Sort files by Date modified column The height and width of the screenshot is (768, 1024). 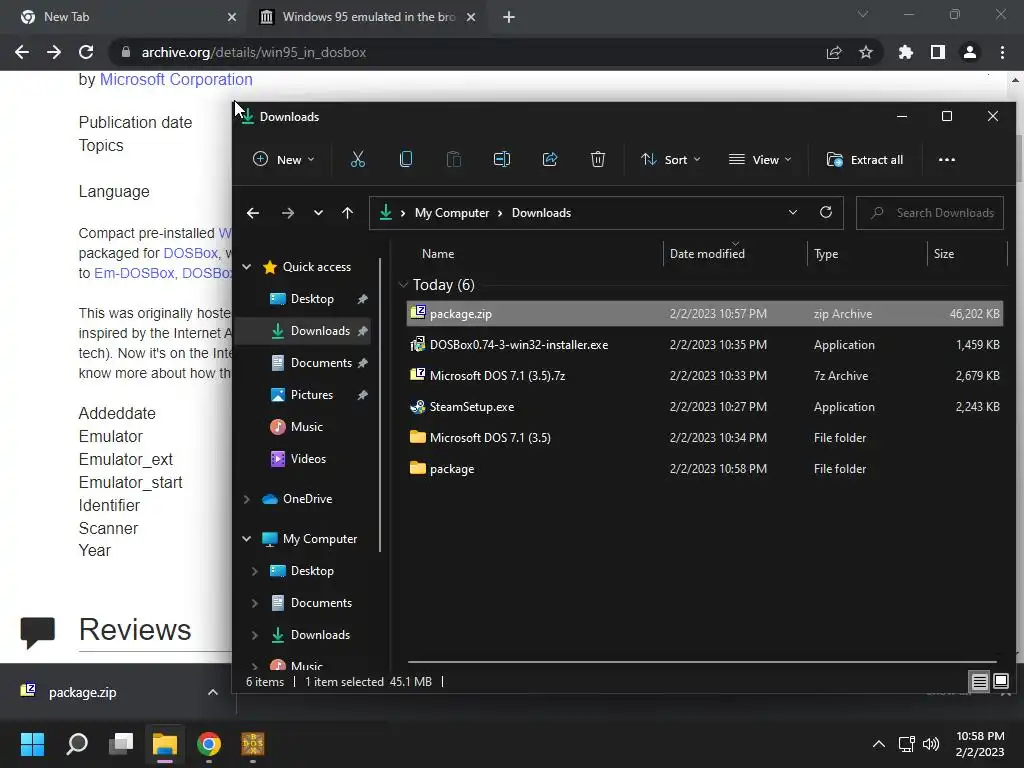[x=707, y=254]
